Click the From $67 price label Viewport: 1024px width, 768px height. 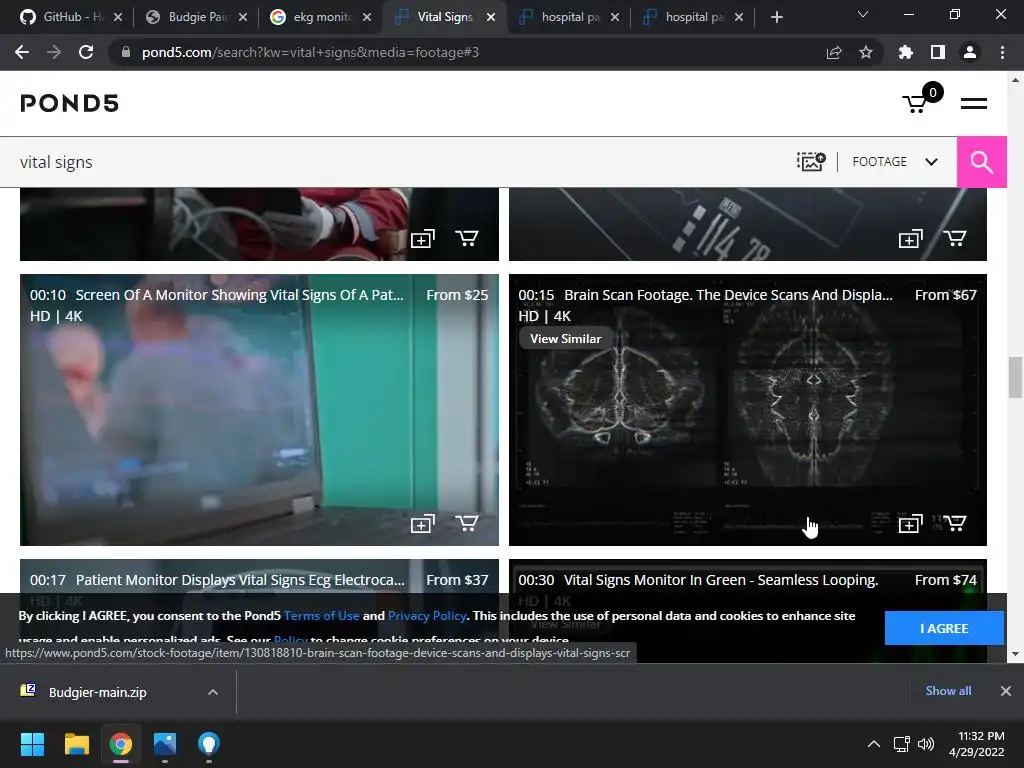(x=946, y=295)
